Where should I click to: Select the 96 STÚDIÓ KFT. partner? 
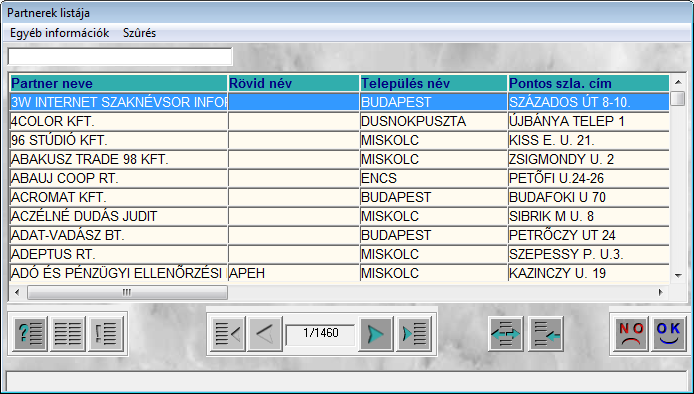coord(118,140)
